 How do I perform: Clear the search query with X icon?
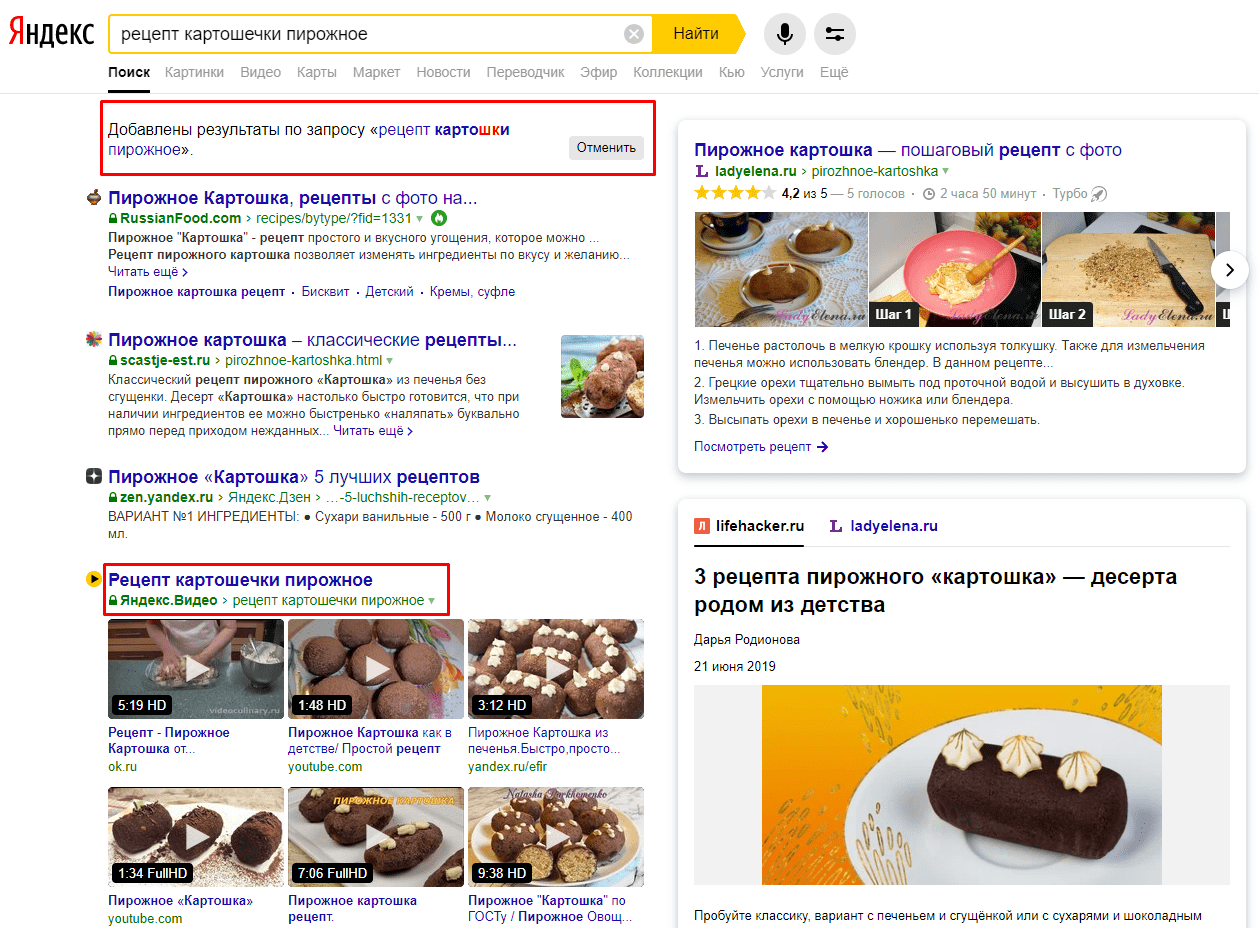click(634, 34)
